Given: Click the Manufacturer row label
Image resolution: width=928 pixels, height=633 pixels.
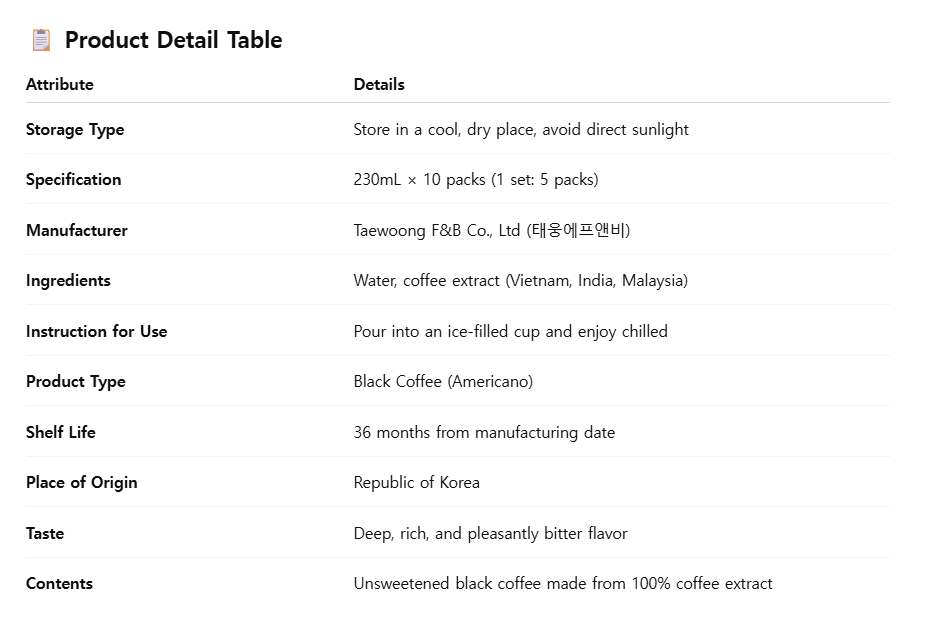Looking at the screenshot, I should [x=77, y=230].
